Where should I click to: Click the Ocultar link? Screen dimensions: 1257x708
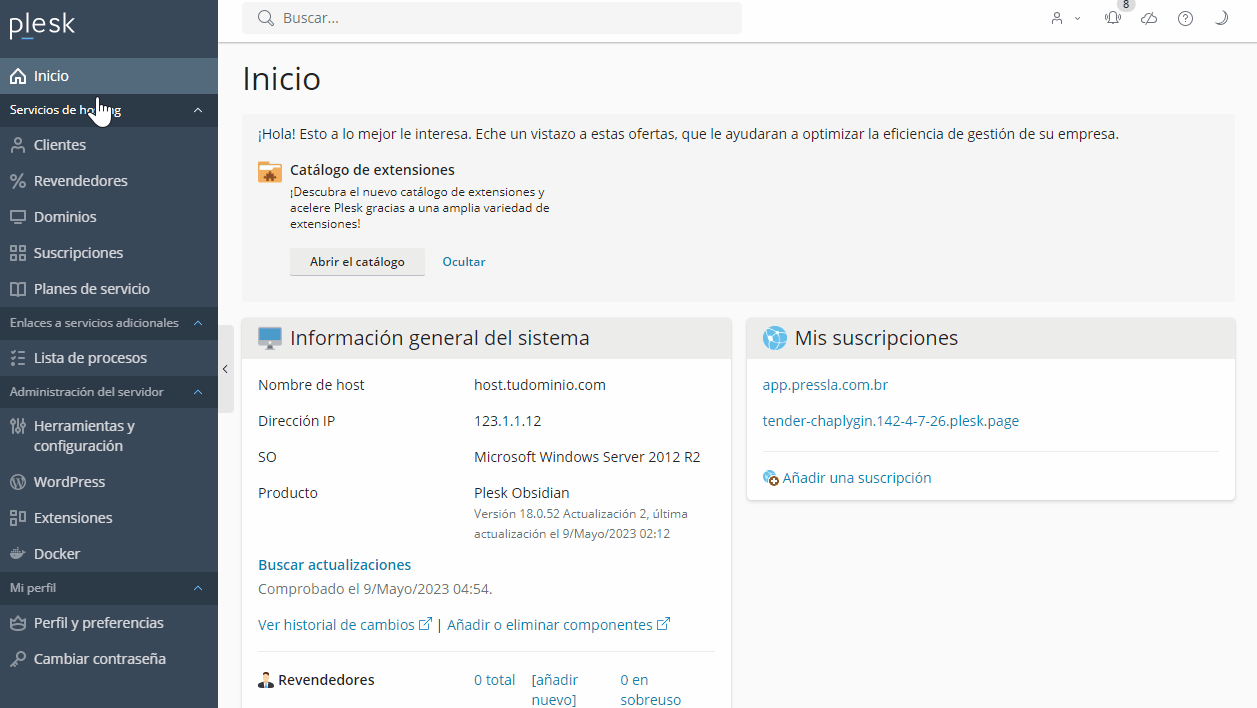pos(464,262)
